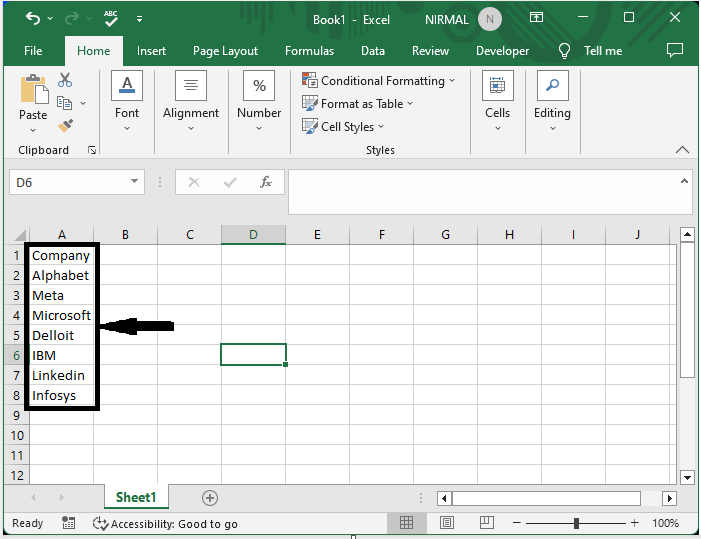Run Spelling check icon in quick access toolbar
701x539 pixels.
tap(110, 18)
